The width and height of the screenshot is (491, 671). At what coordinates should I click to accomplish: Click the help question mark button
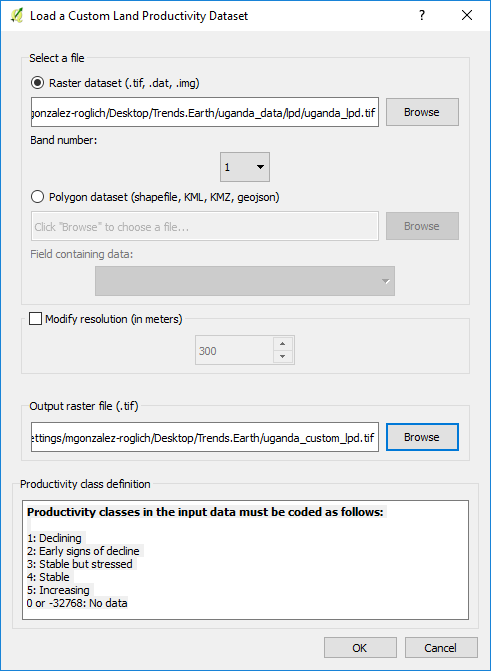point(422,15)
